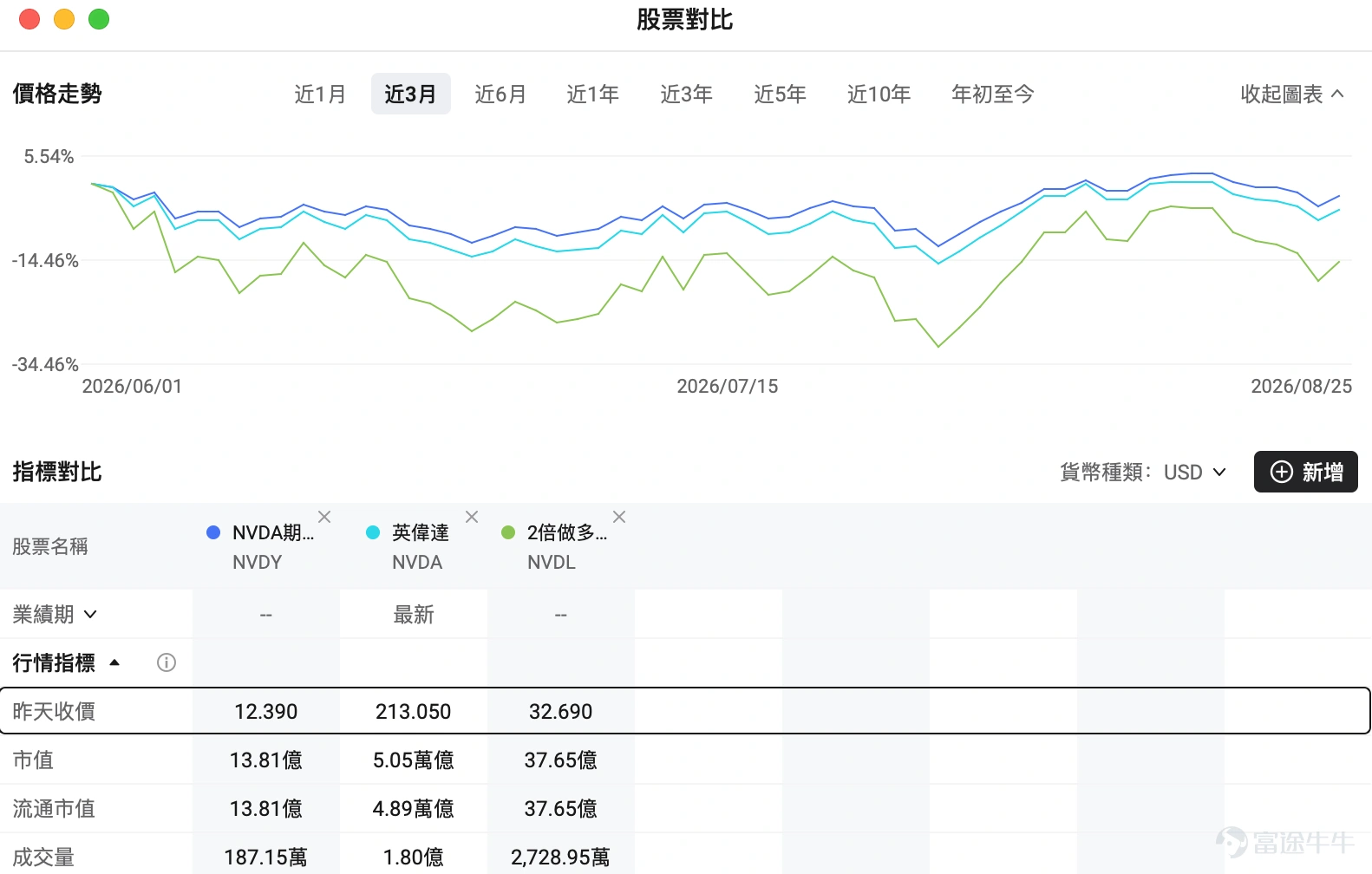Select the 昨天收價 row label
Image resolution: width=1372 pixels, height=874 pixels.
[54, 712]
